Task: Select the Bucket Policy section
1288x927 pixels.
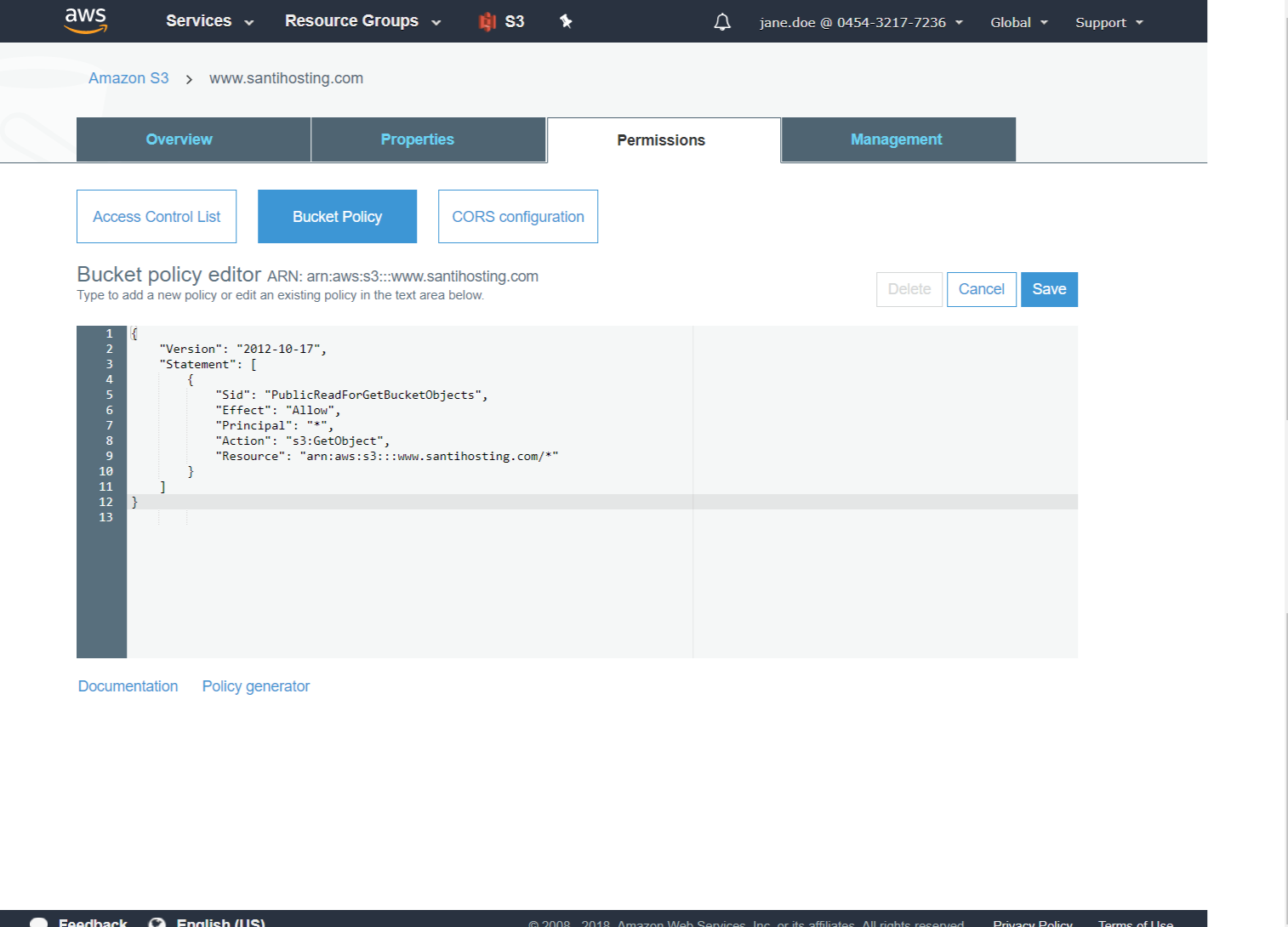Action: [337, 217]
